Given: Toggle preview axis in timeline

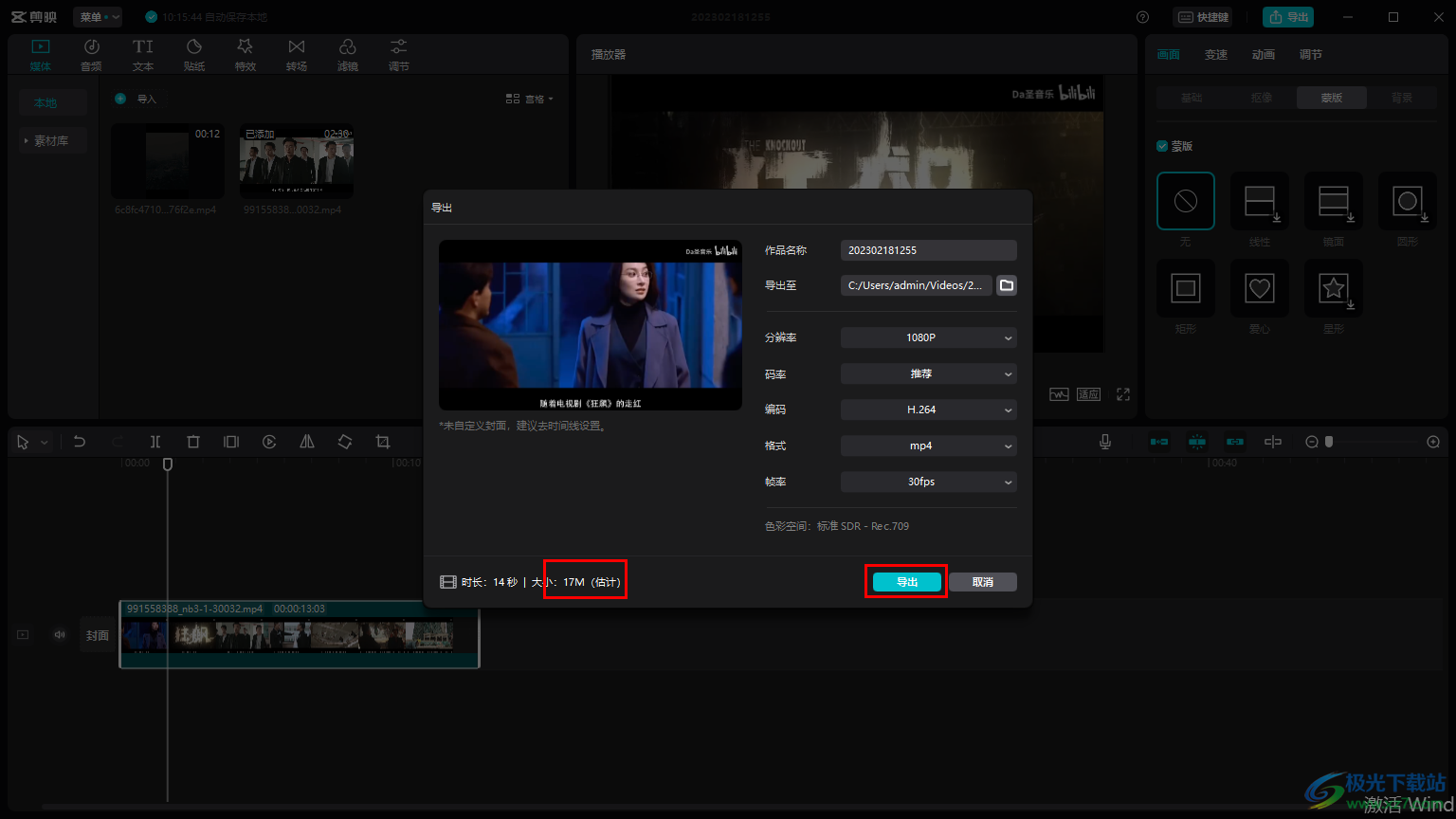Looking at the screenshot, I should (1273, 442).
